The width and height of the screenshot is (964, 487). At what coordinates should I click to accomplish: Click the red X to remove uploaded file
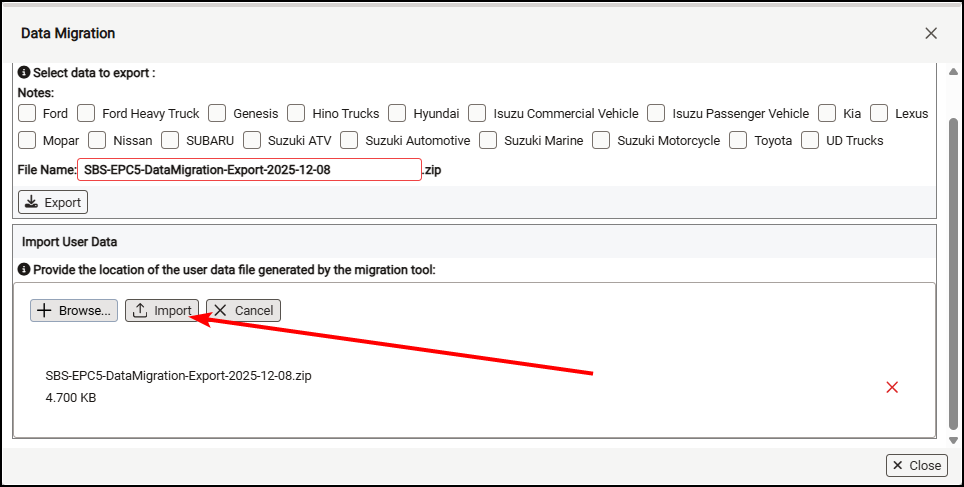click(x=892, y=387)
